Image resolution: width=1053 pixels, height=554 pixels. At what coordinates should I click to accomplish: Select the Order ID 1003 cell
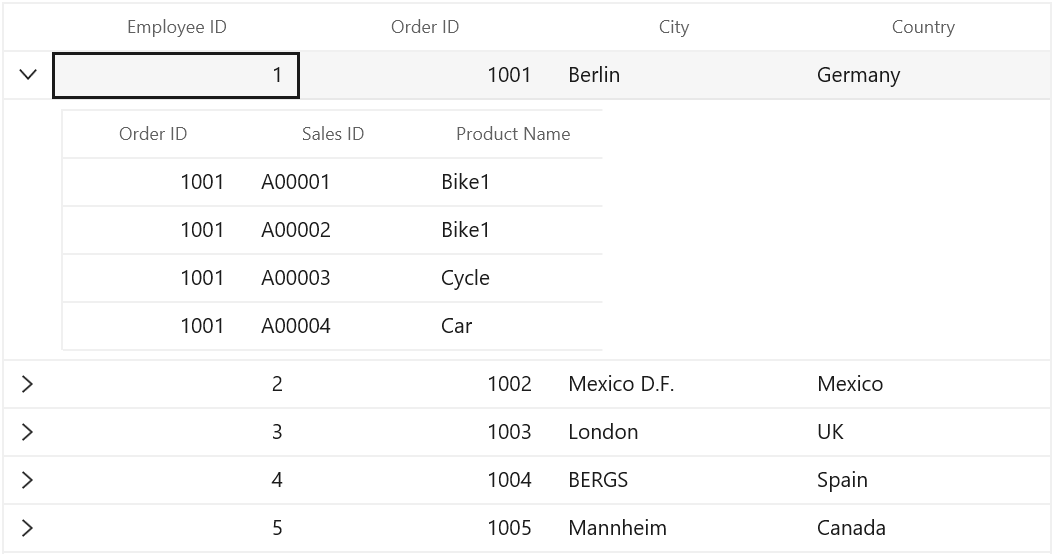(x=424, y=432)
